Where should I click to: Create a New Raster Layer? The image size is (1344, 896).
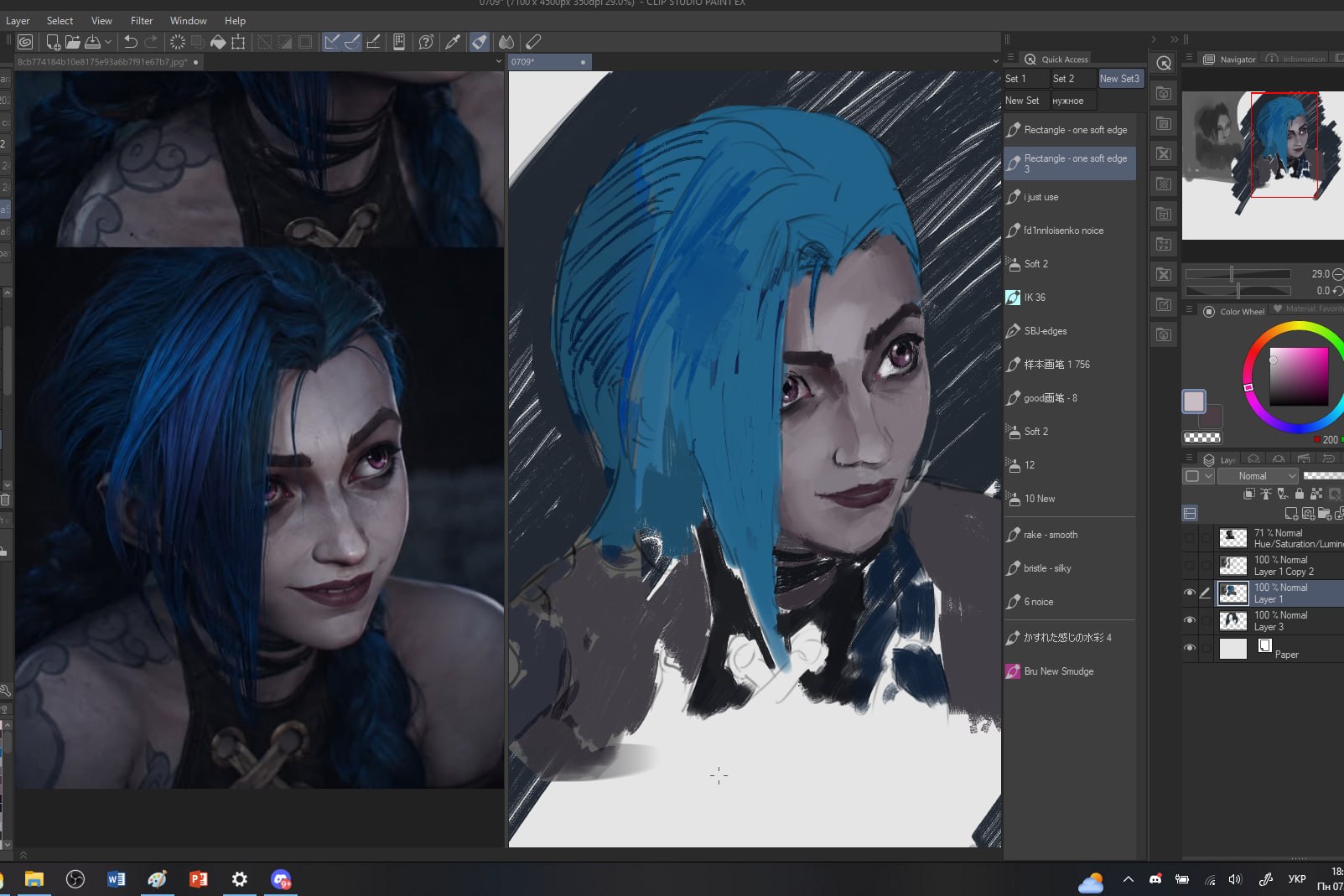point(1291,513)
